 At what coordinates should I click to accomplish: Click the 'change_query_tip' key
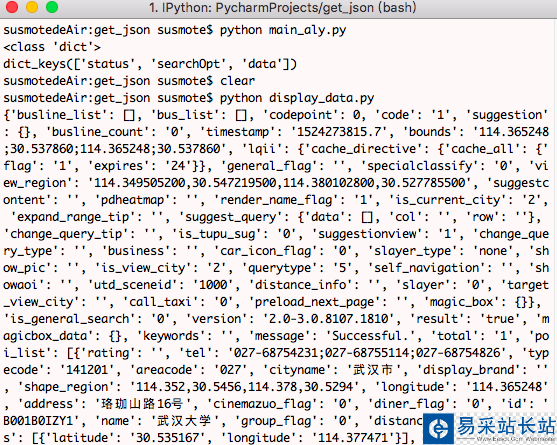(x=66, y=234)
